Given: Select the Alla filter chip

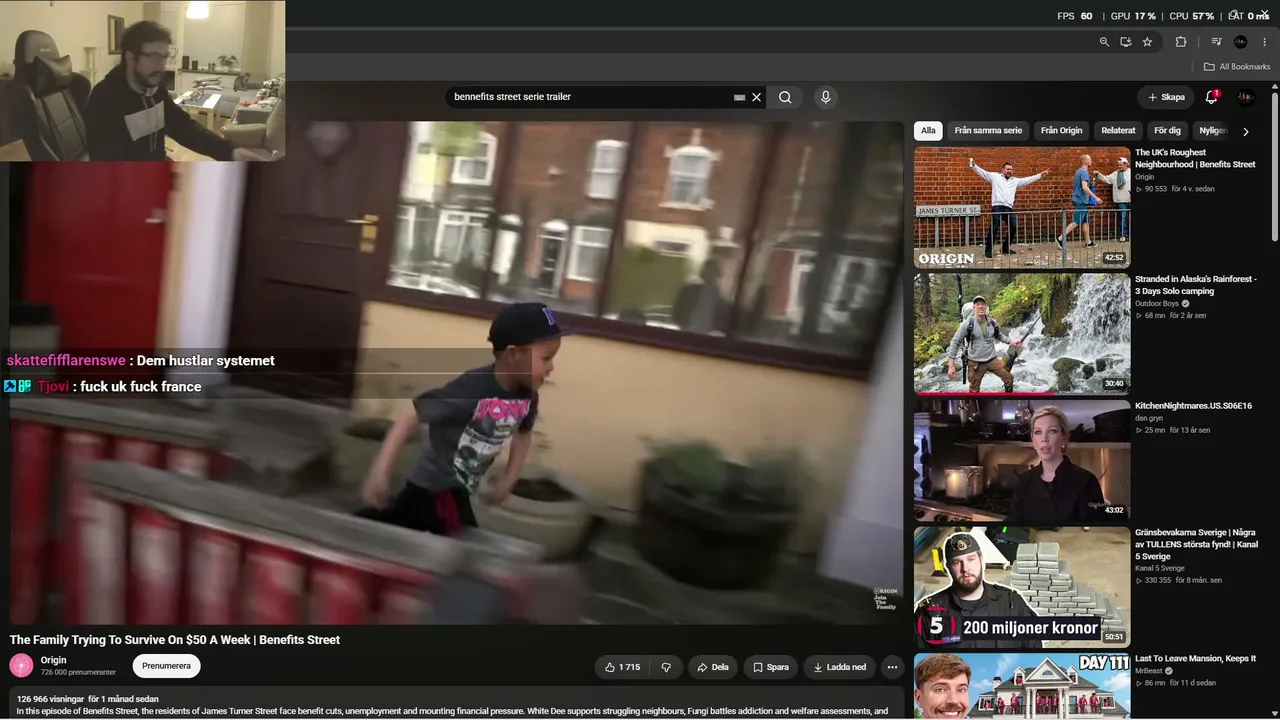Looking at the screenshot, I should pyautogui.click(x=929, y=131).
